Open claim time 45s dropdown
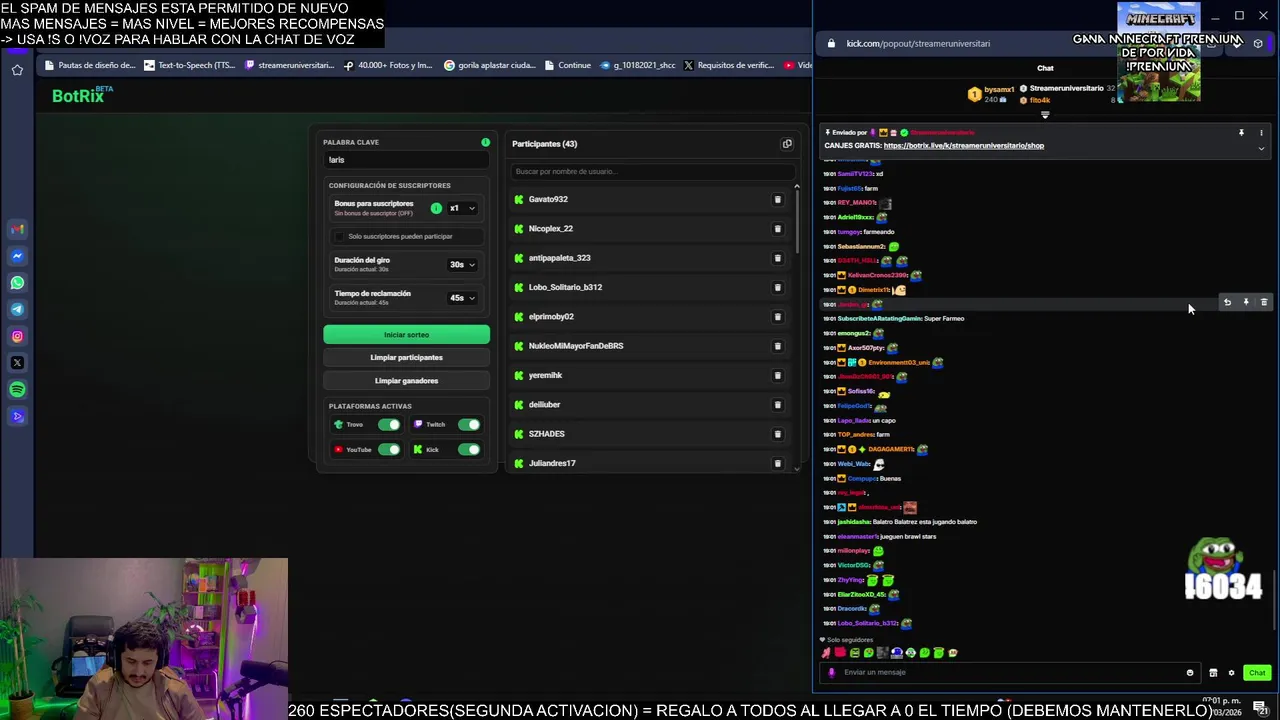The width and height of the screenshot is (1280, 720). click(x=463, y=298)
